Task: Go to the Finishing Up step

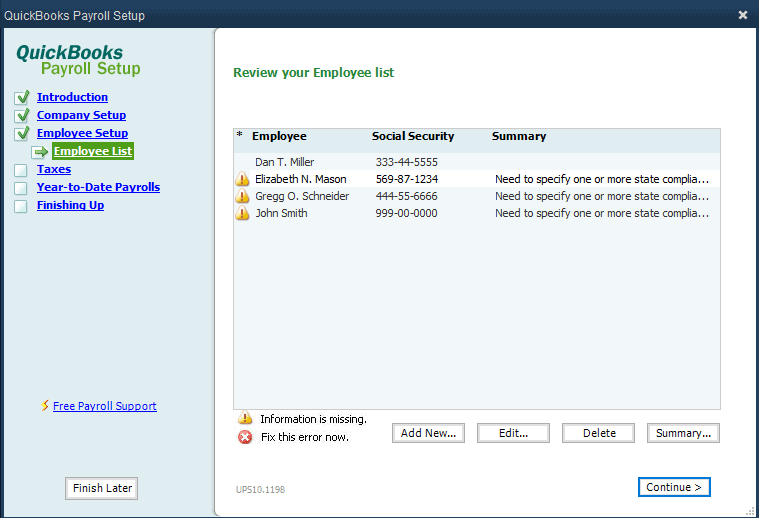Action: (x=71, y=205)
